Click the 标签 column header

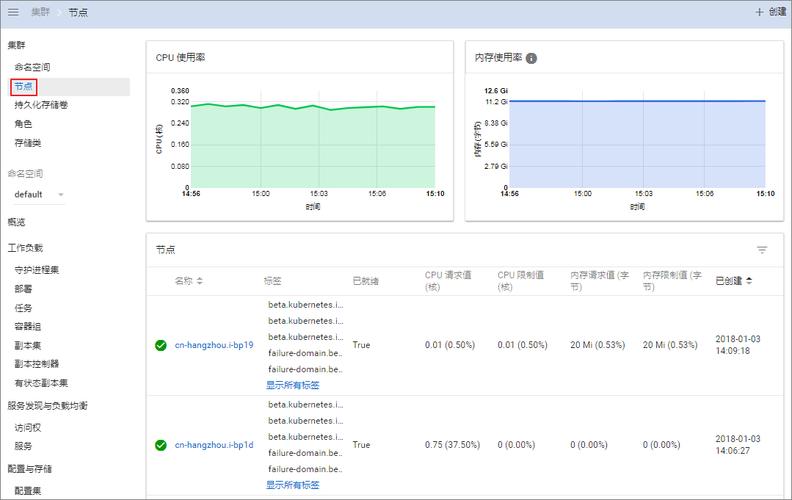click(273, 281)
